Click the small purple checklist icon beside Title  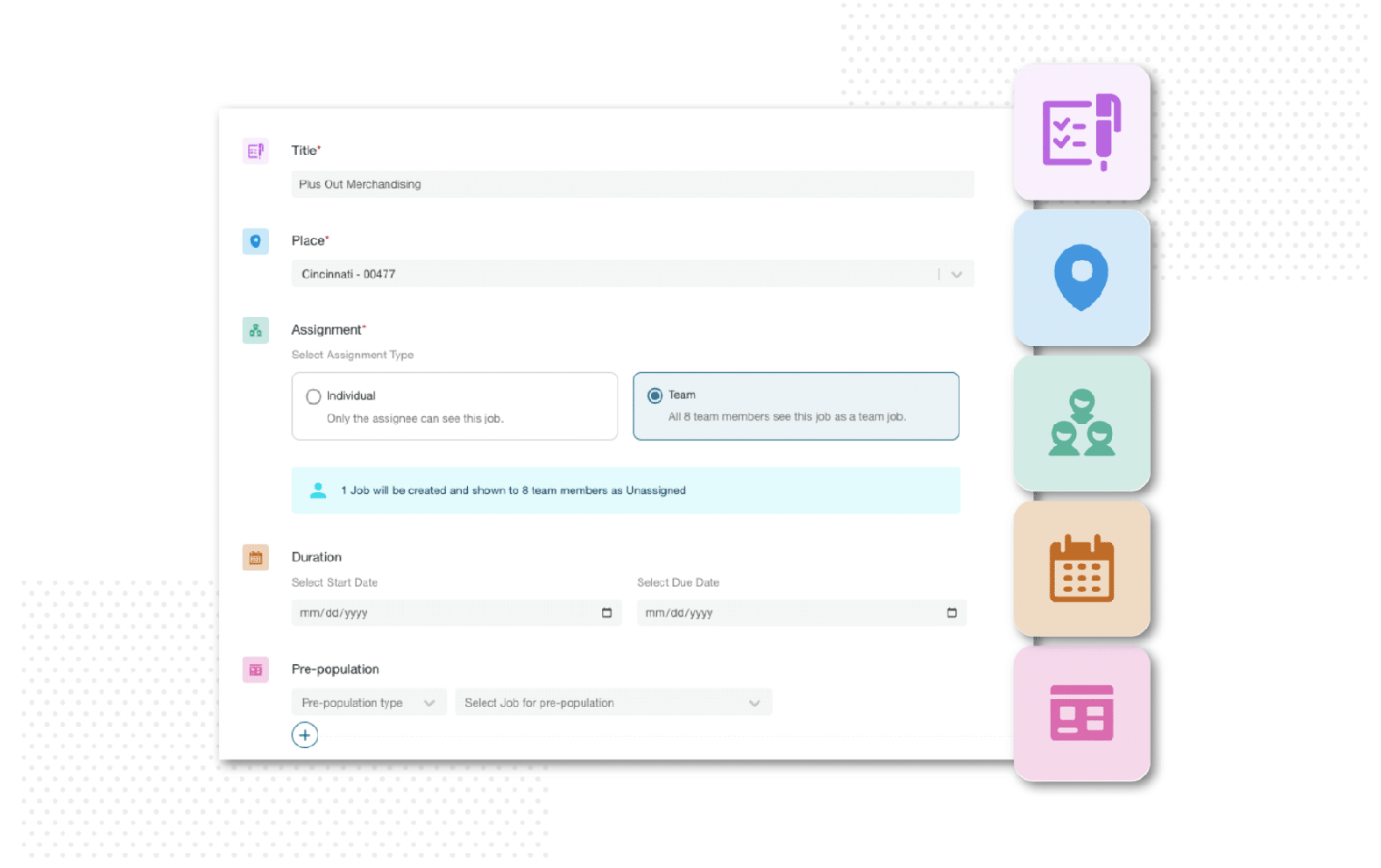pos(255,151)
